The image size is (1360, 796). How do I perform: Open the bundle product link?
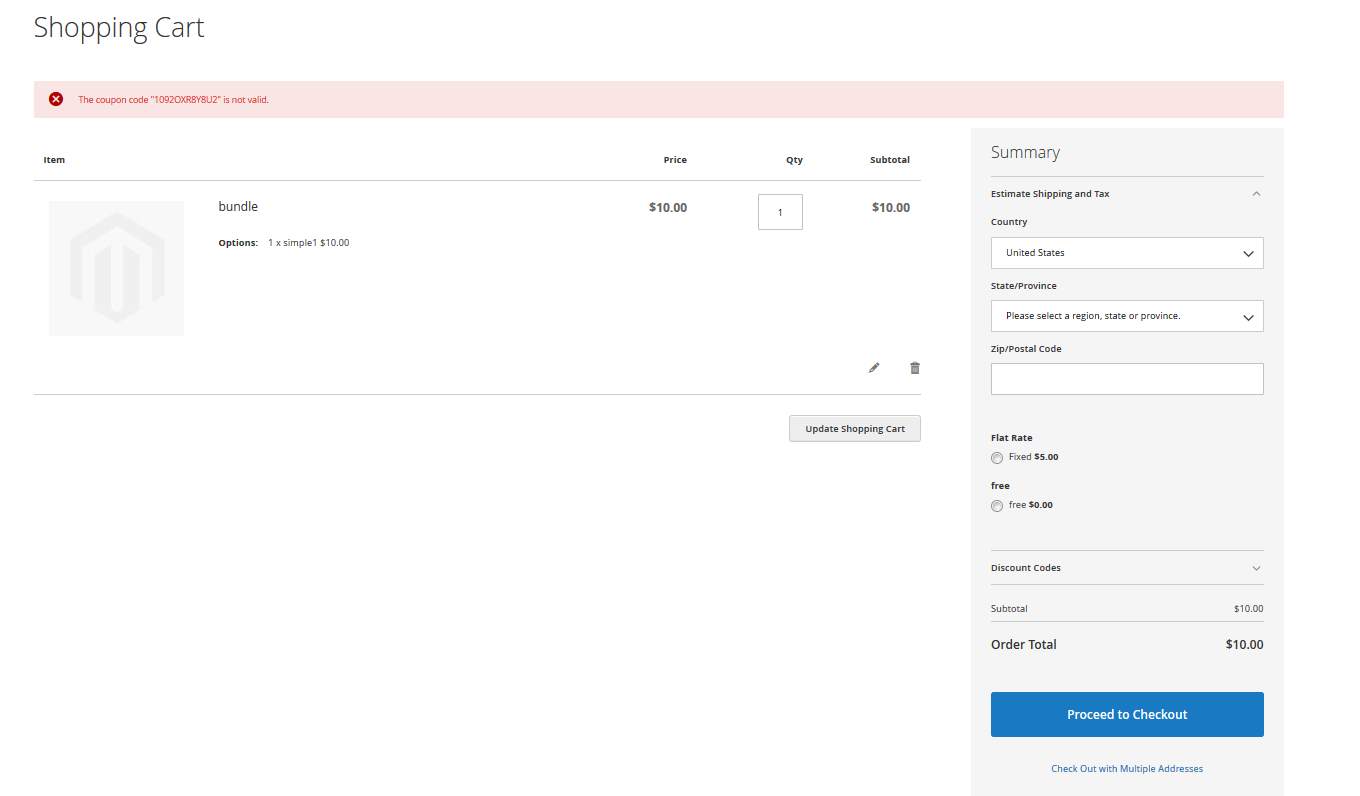pyautogui.click(x=238, y=207)
